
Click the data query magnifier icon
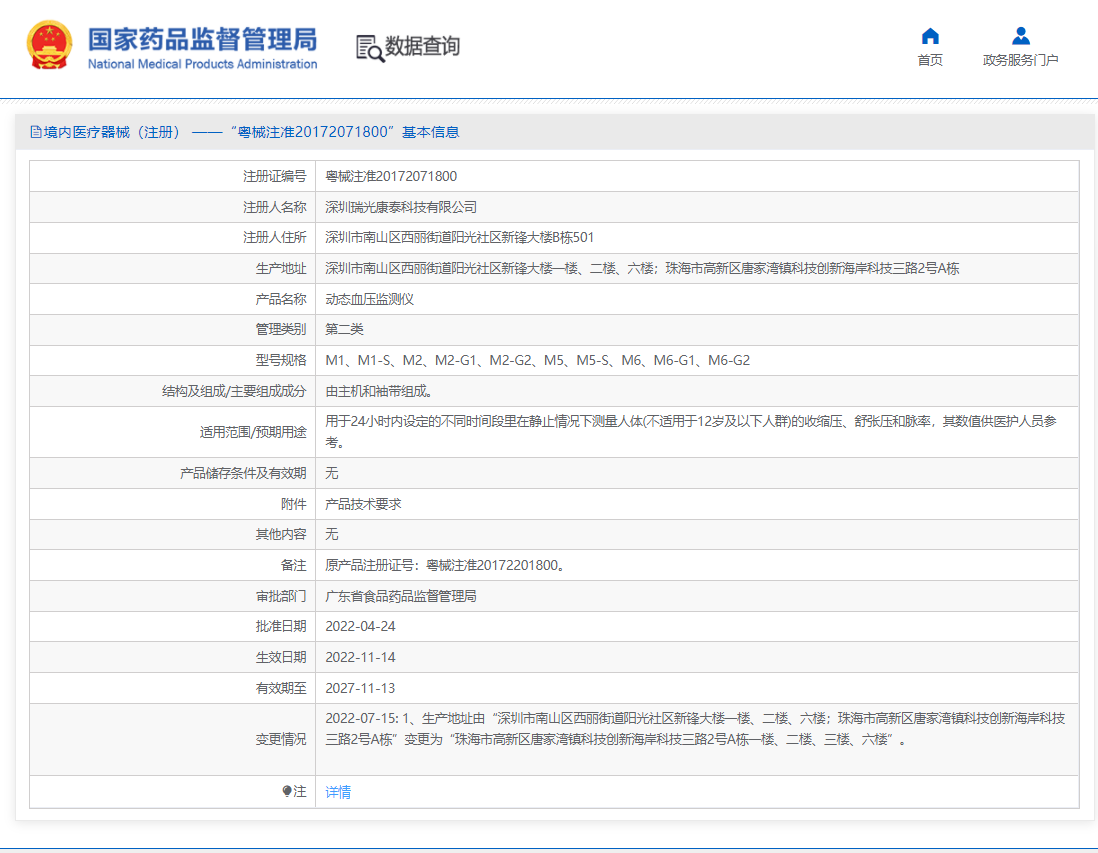(x=369, y=47)
